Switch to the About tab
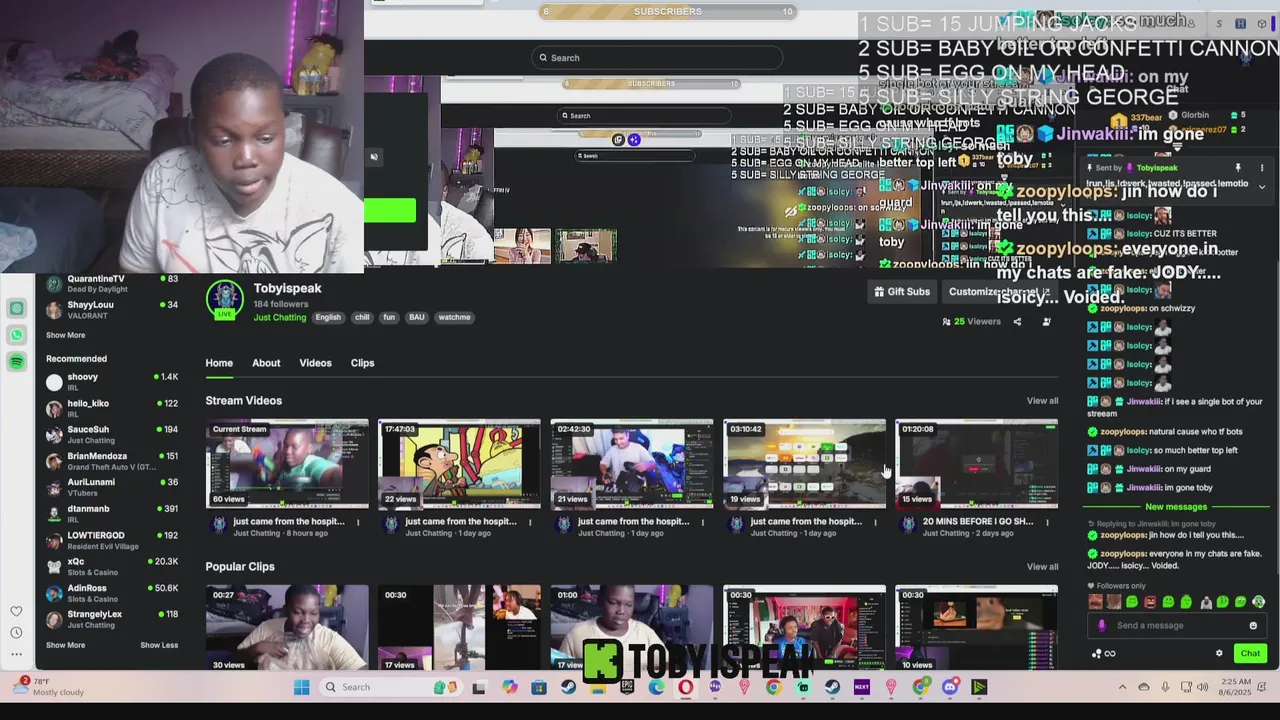The width and height of the screenshot is (1280, 720). [266, 363]
